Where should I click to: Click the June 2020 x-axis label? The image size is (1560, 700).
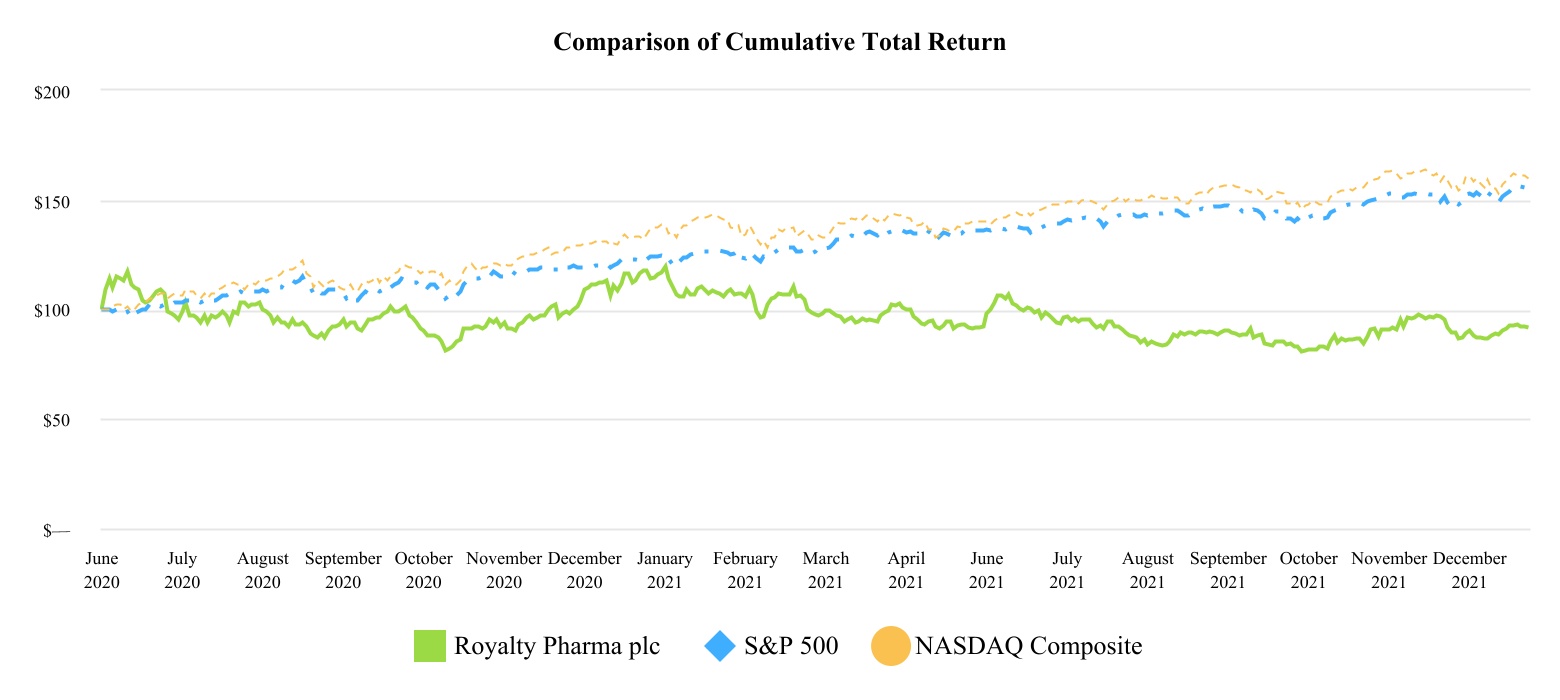click(102, 570)
